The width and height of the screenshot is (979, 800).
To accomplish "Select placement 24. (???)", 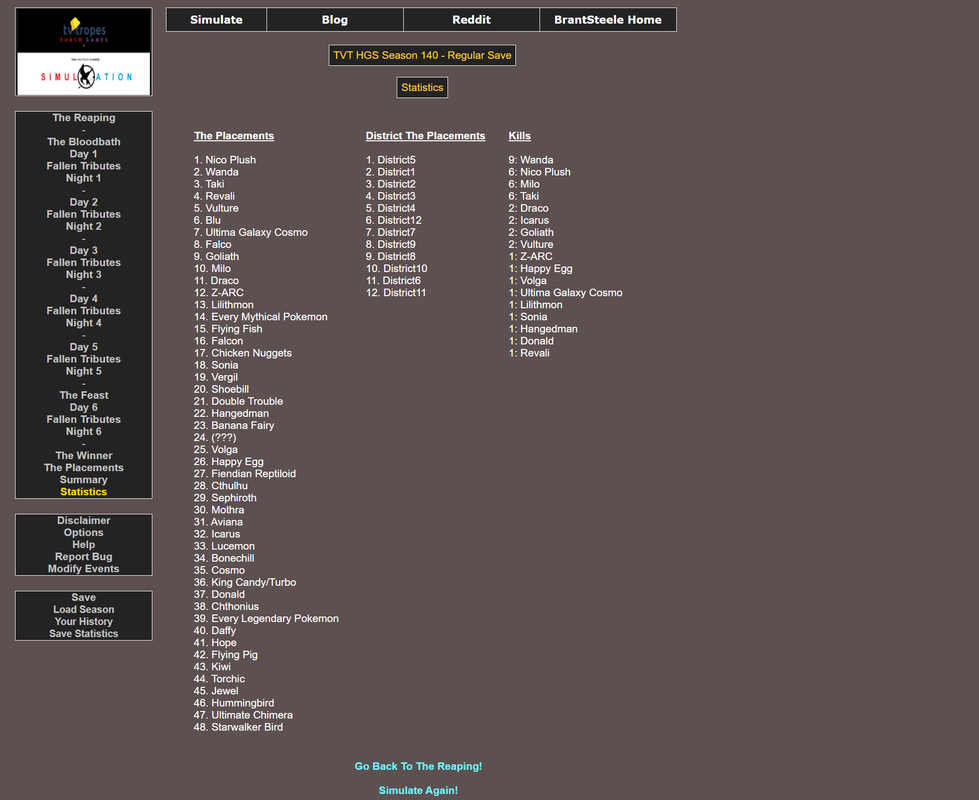I will pos(215,437).
